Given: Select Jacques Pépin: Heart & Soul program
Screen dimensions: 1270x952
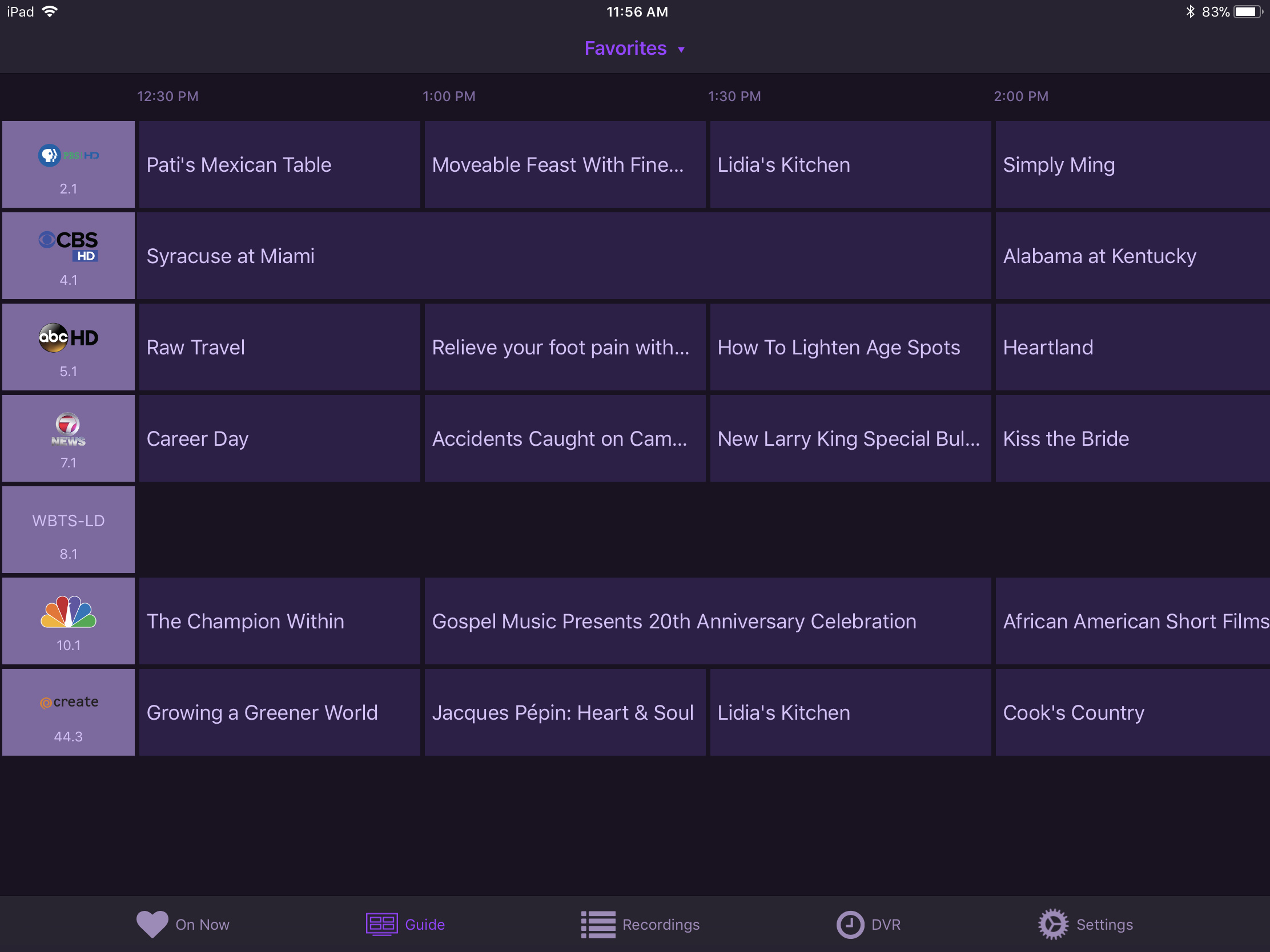Looking at the screenshot, I should click(x=564, y=712).
